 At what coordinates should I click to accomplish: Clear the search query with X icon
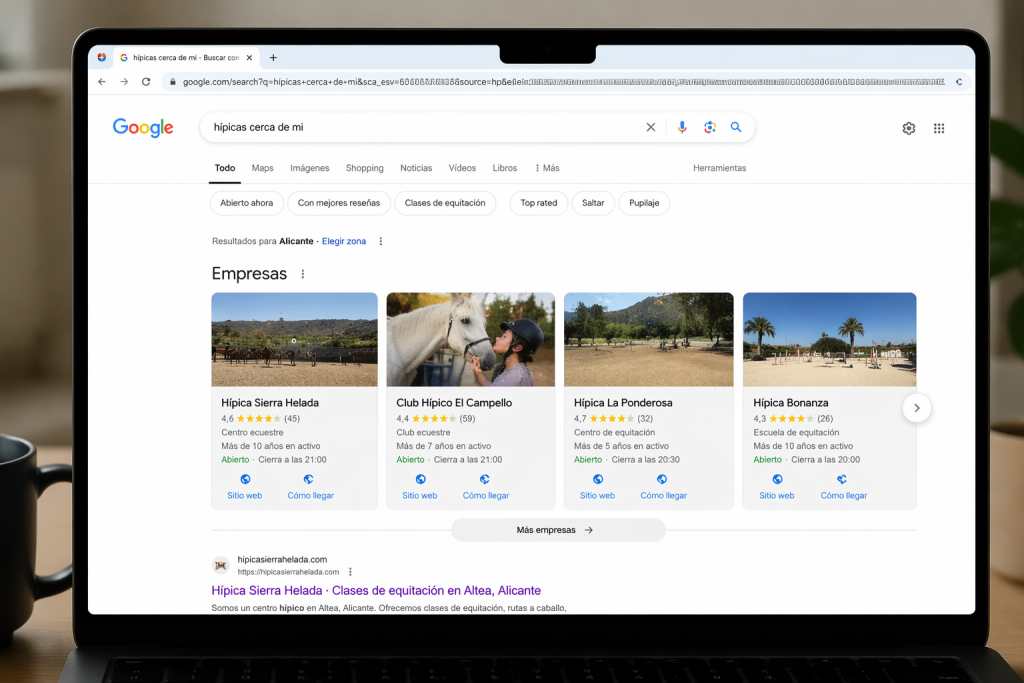click(x=651, y=127)
